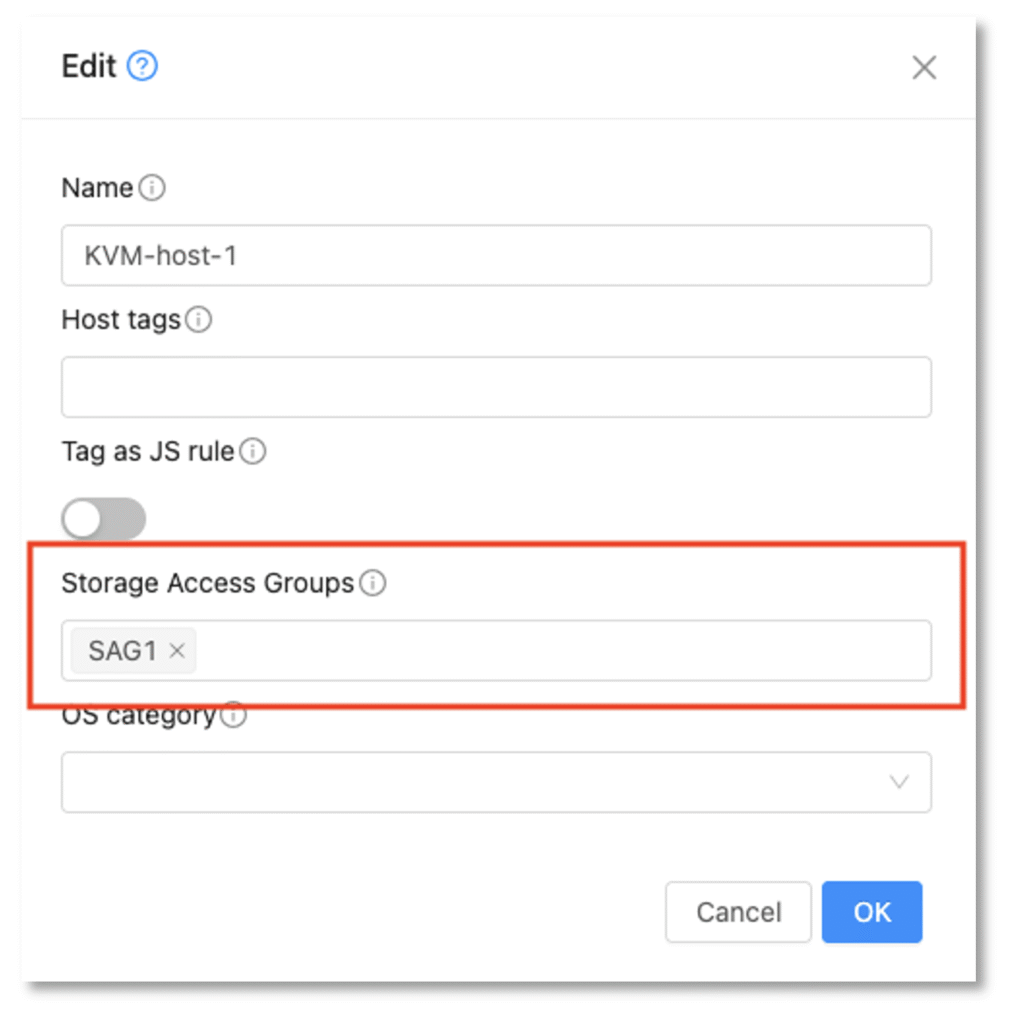
Task: Click the Storage Access Groups label
Action: 208,583
